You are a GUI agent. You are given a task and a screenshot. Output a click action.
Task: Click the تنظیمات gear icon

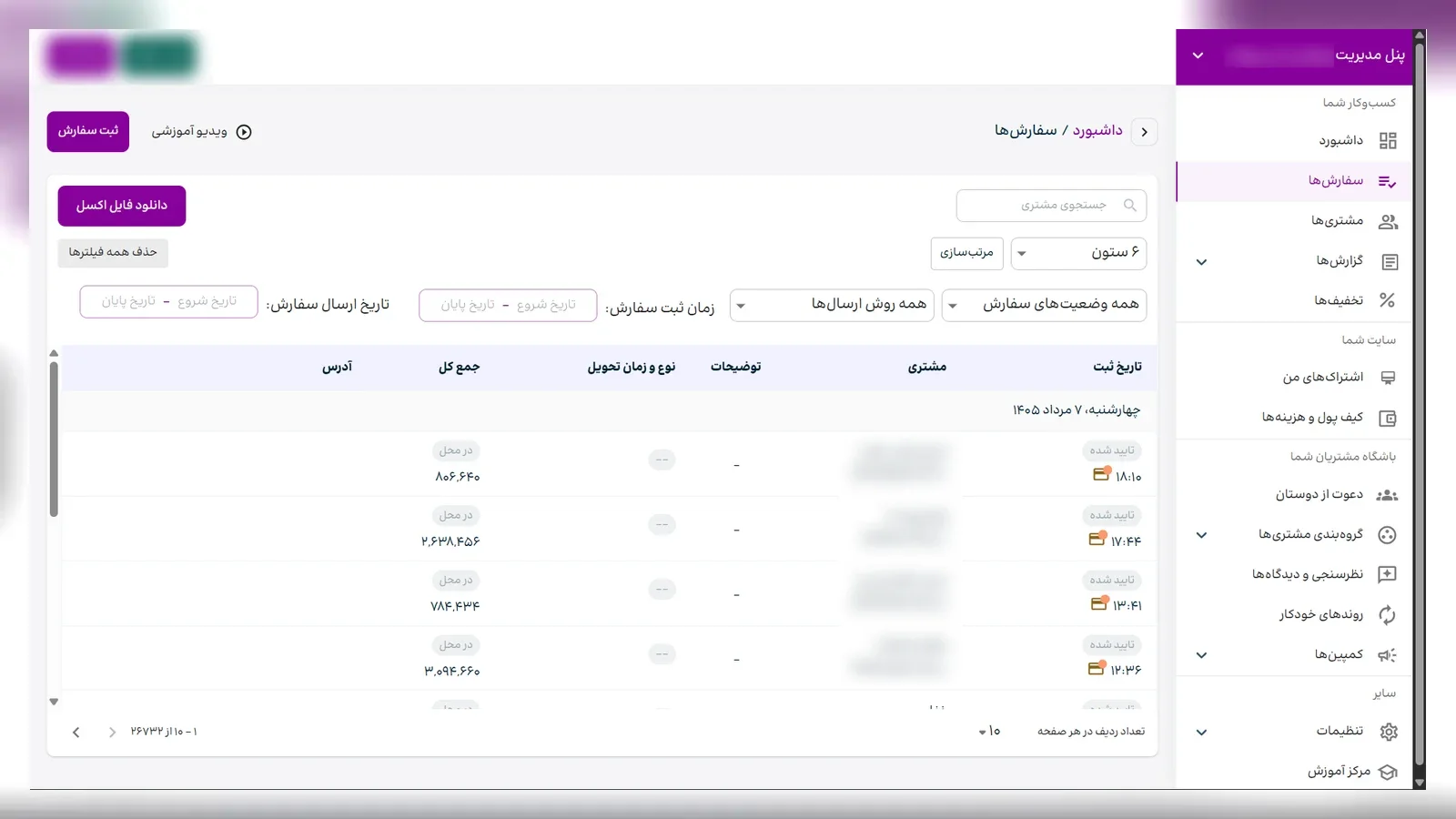coord(1388,732)
